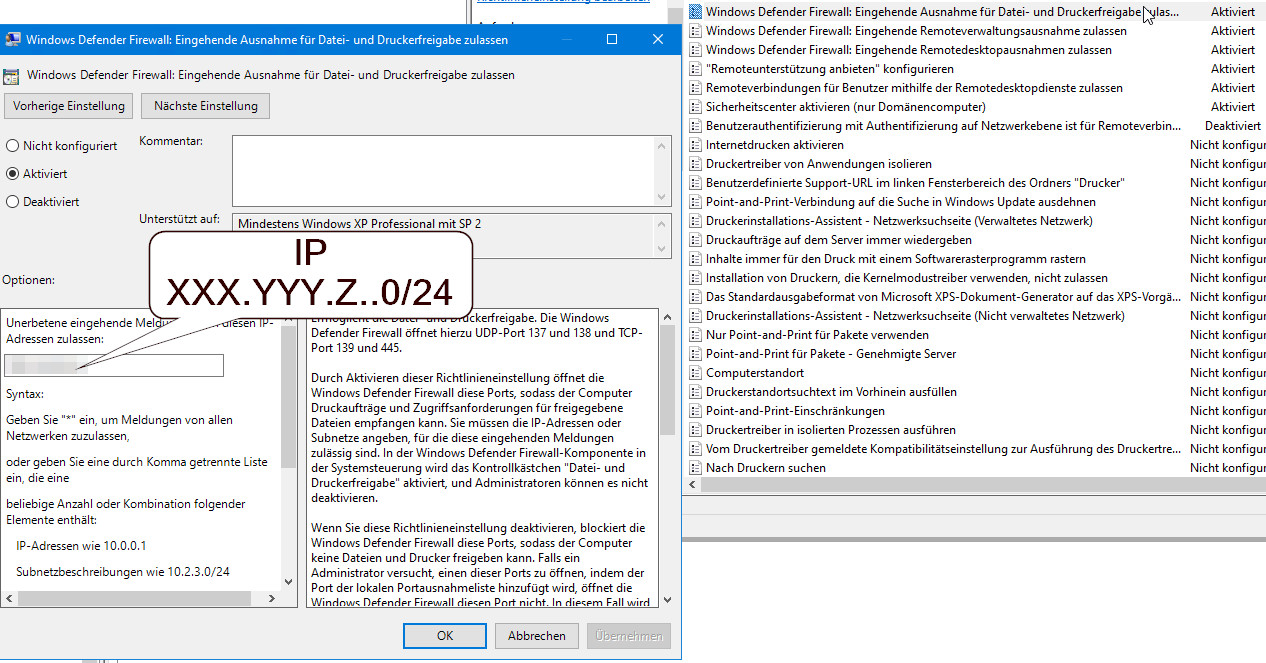Click icon beside 'Point-and-Print-Einschränkungen'
Viewport: 1266px width, 663px height.
(696, 411)
